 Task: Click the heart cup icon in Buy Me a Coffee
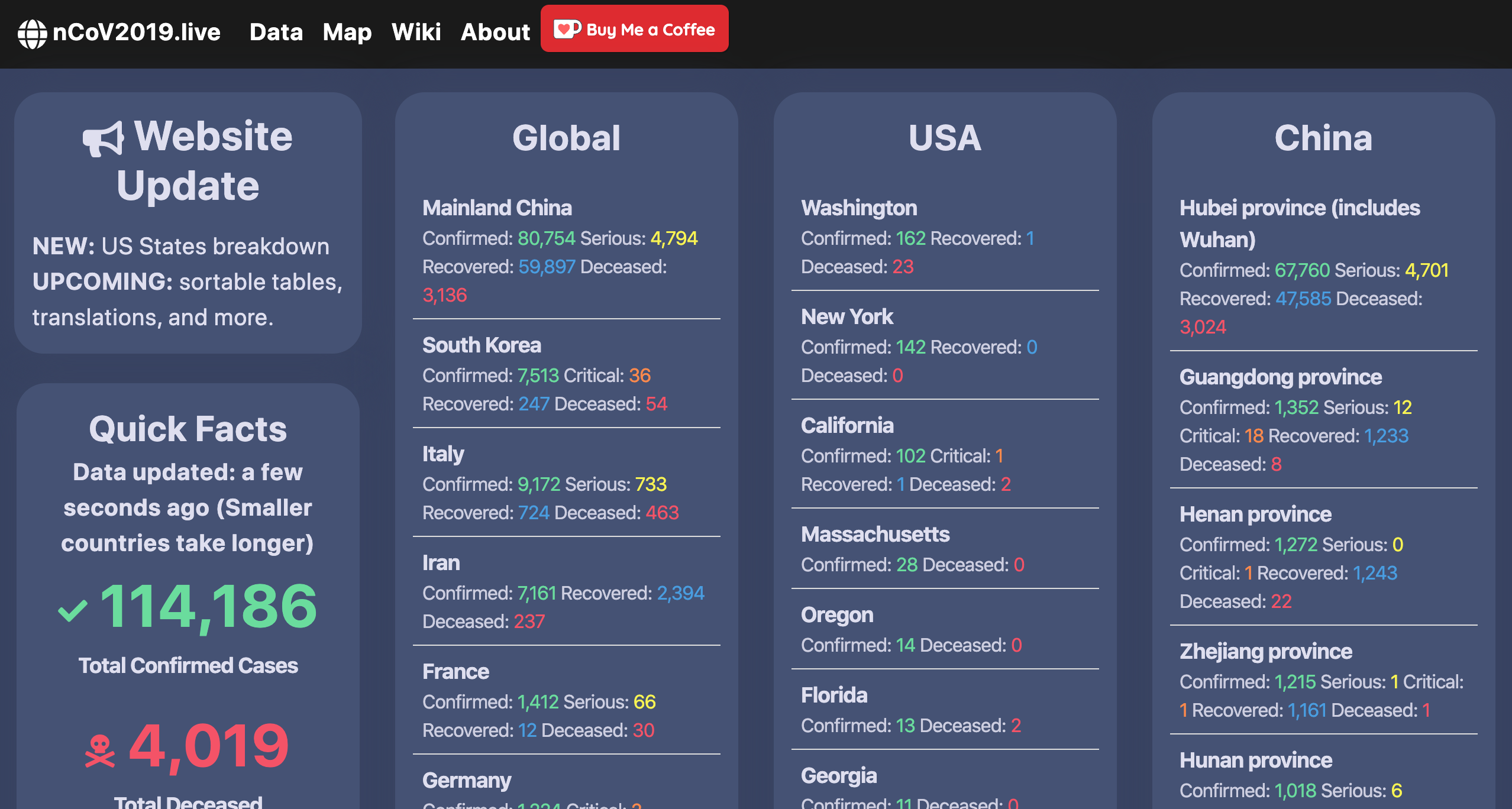click(x=567, y=29)
